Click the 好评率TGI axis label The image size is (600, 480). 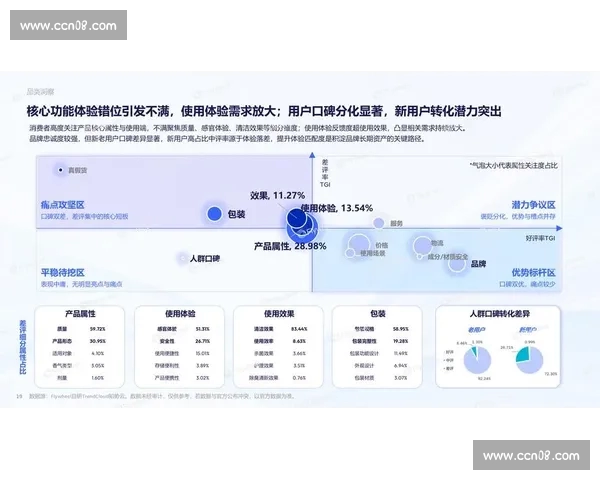540,238
